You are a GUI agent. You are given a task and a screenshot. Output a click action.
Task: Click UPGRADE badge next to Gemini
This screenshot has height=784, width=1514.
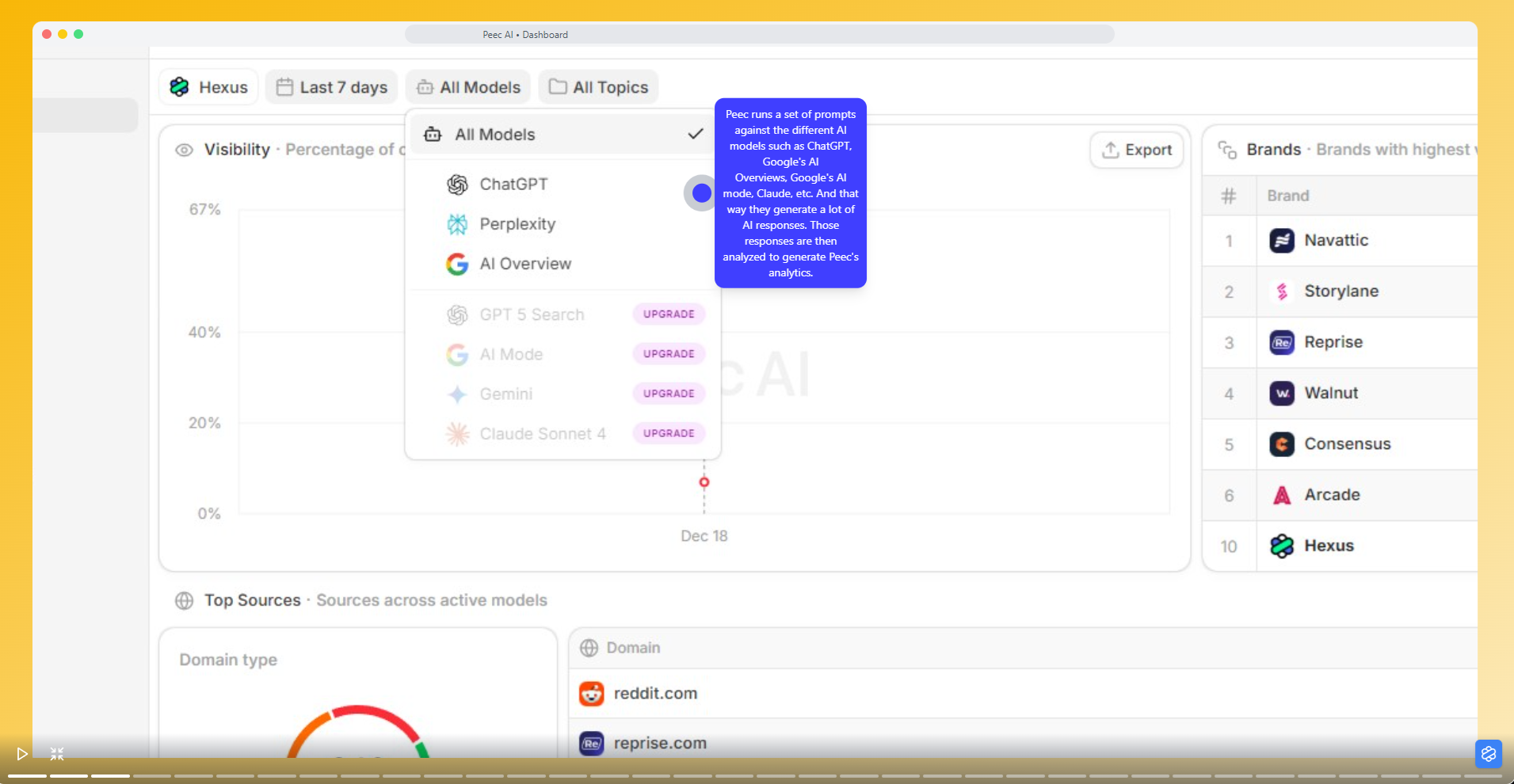[x=669, y=394]
